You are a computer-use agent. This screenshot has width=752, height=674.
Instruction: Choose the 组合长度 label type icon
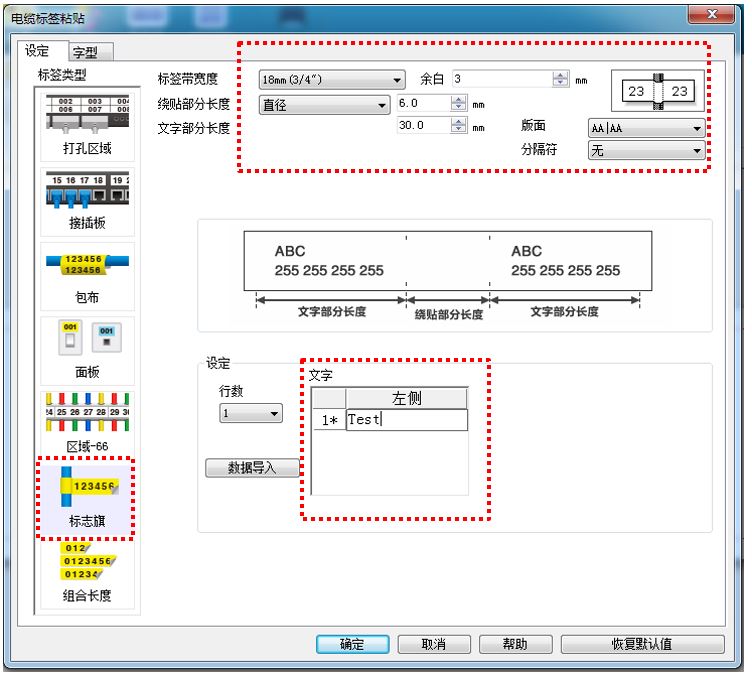click(x=88, y=562)
